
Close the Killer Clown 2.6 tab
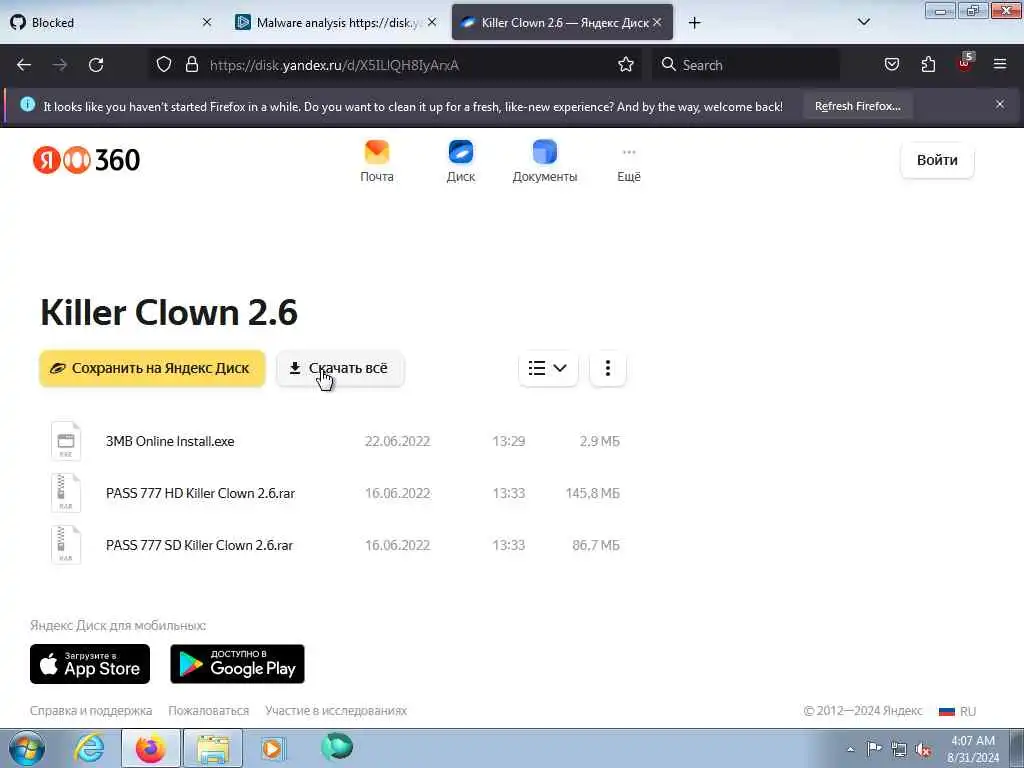click(657, 22)
